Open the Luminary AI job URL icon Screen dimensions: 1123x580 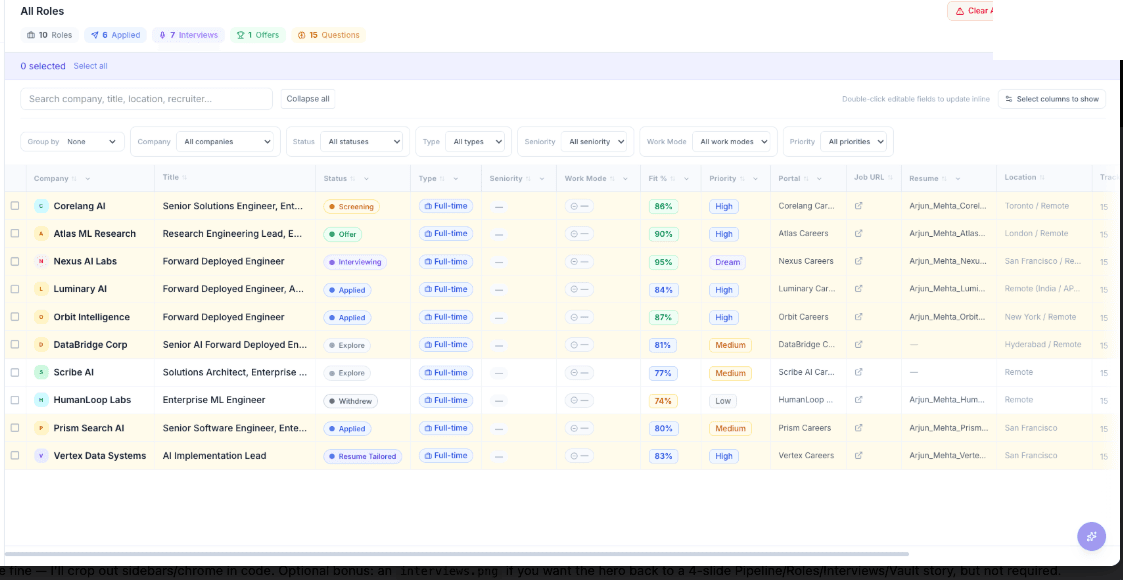859,289
